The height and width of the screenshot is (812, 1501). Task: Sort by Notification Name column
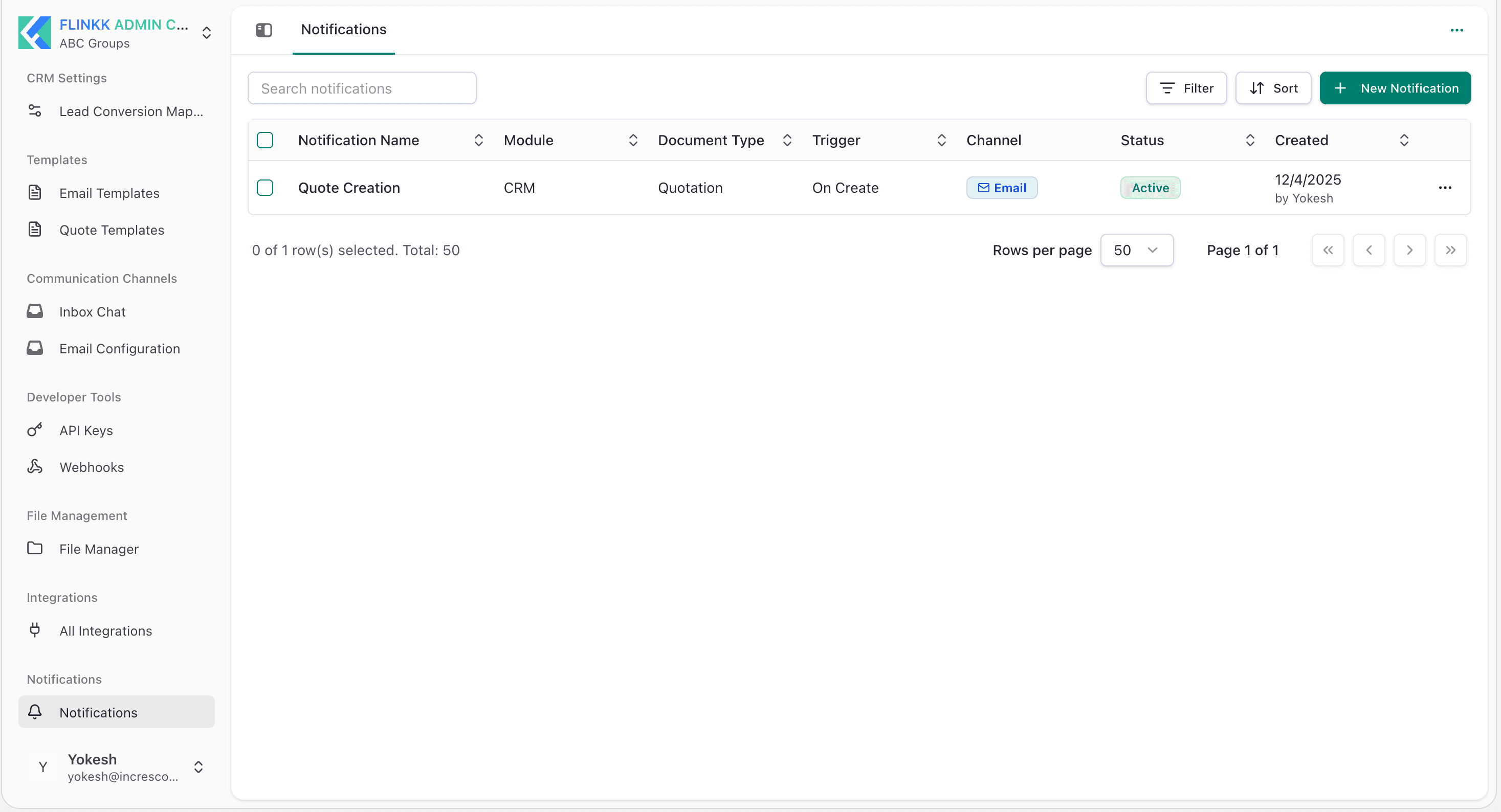[x=478, y=140]
